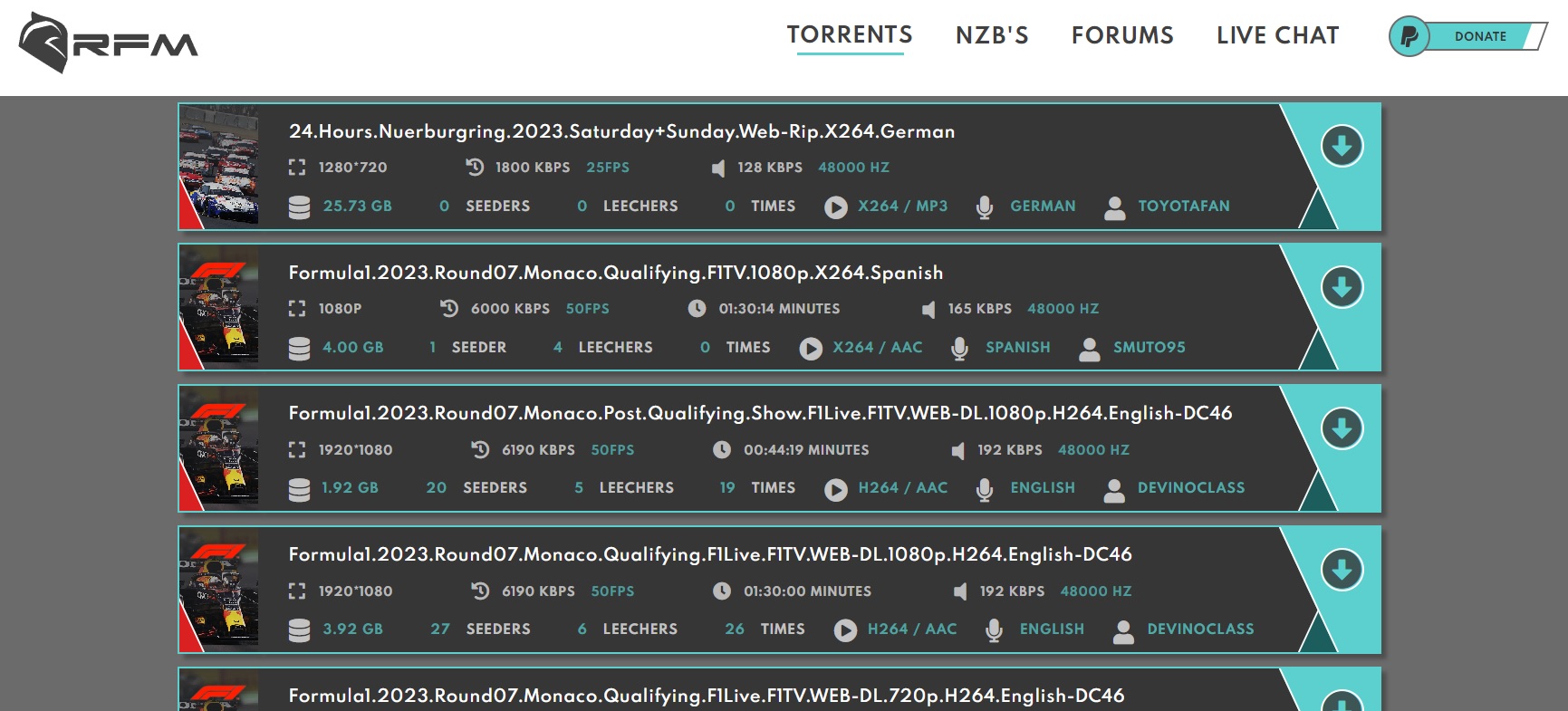Open the Monaco Post.Qualifying.Show title

click(x=760, y=413)
